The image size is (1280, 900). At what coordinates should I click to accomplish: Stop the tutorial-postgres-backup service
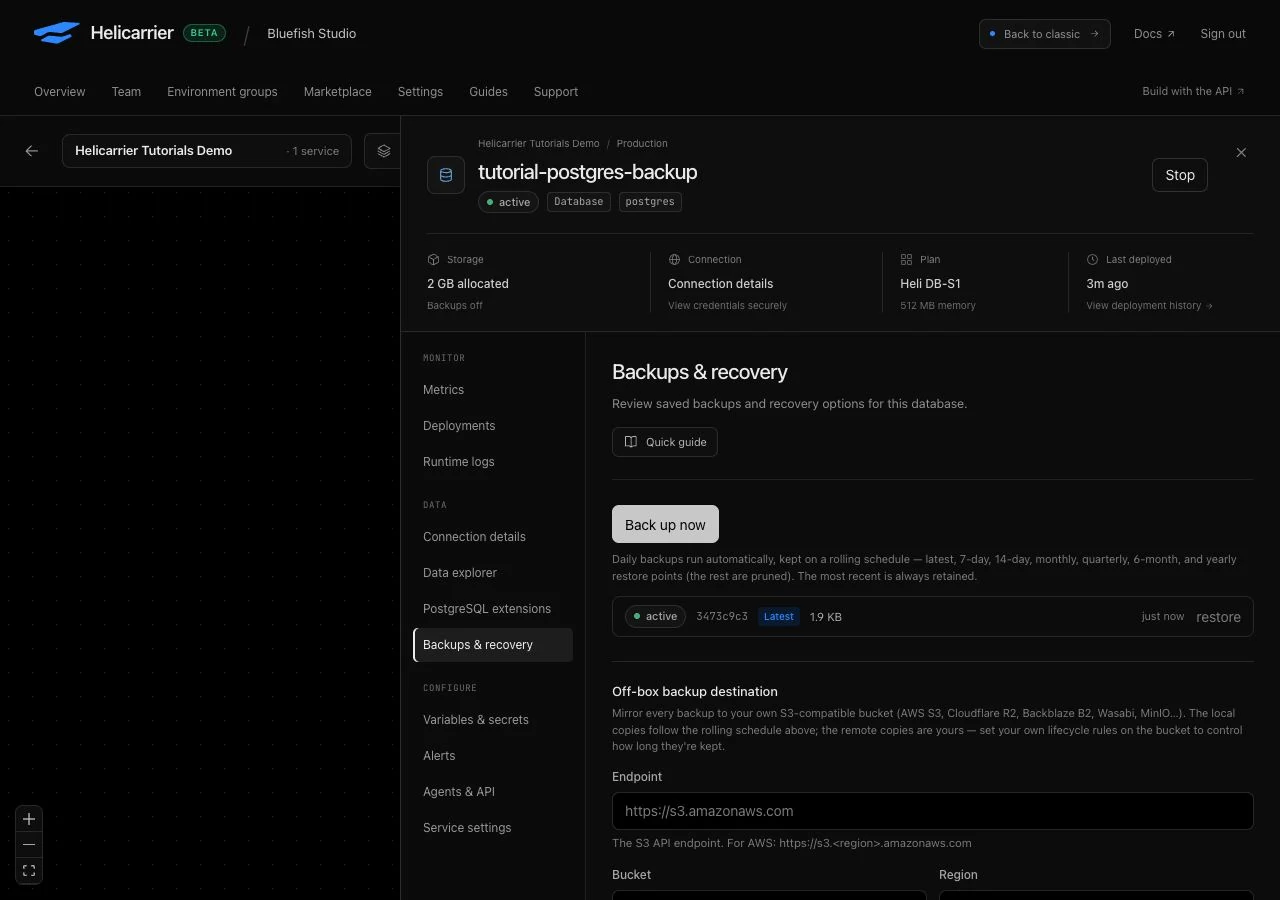1180,175
